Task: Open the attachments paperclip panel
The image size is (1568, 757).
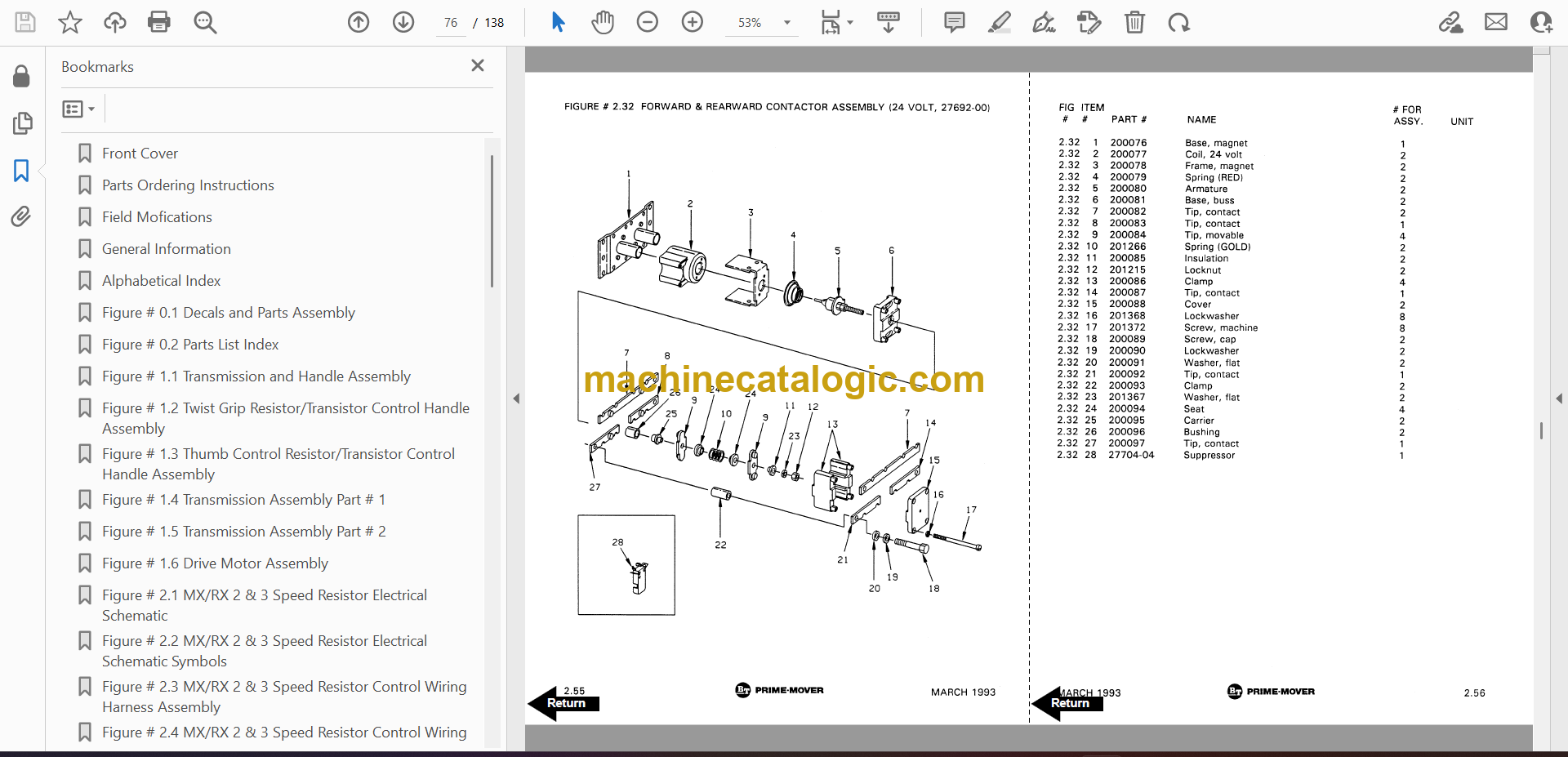Action: tap(21, 216)
